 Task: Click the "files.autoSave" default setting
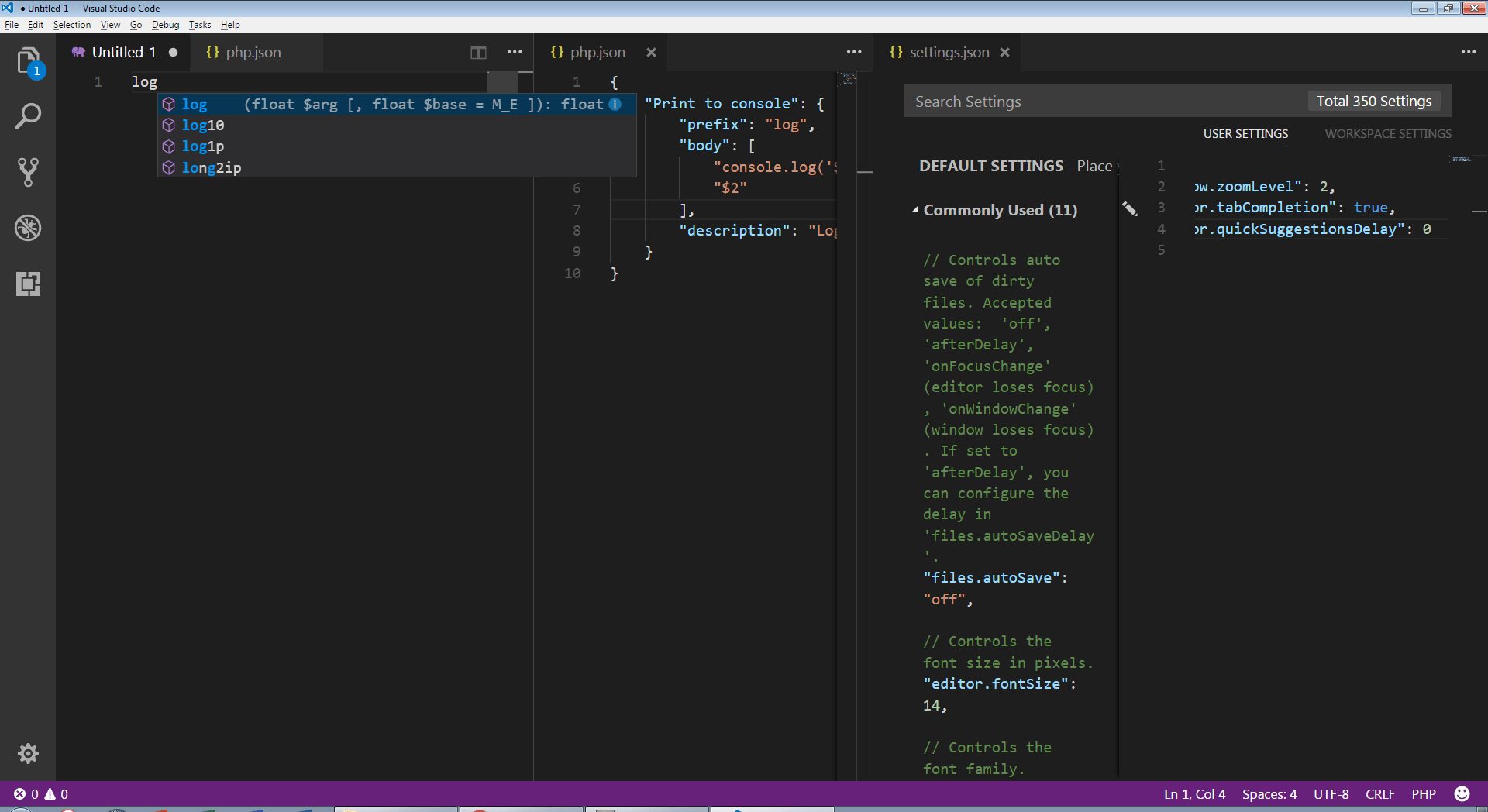click(995, 578)
